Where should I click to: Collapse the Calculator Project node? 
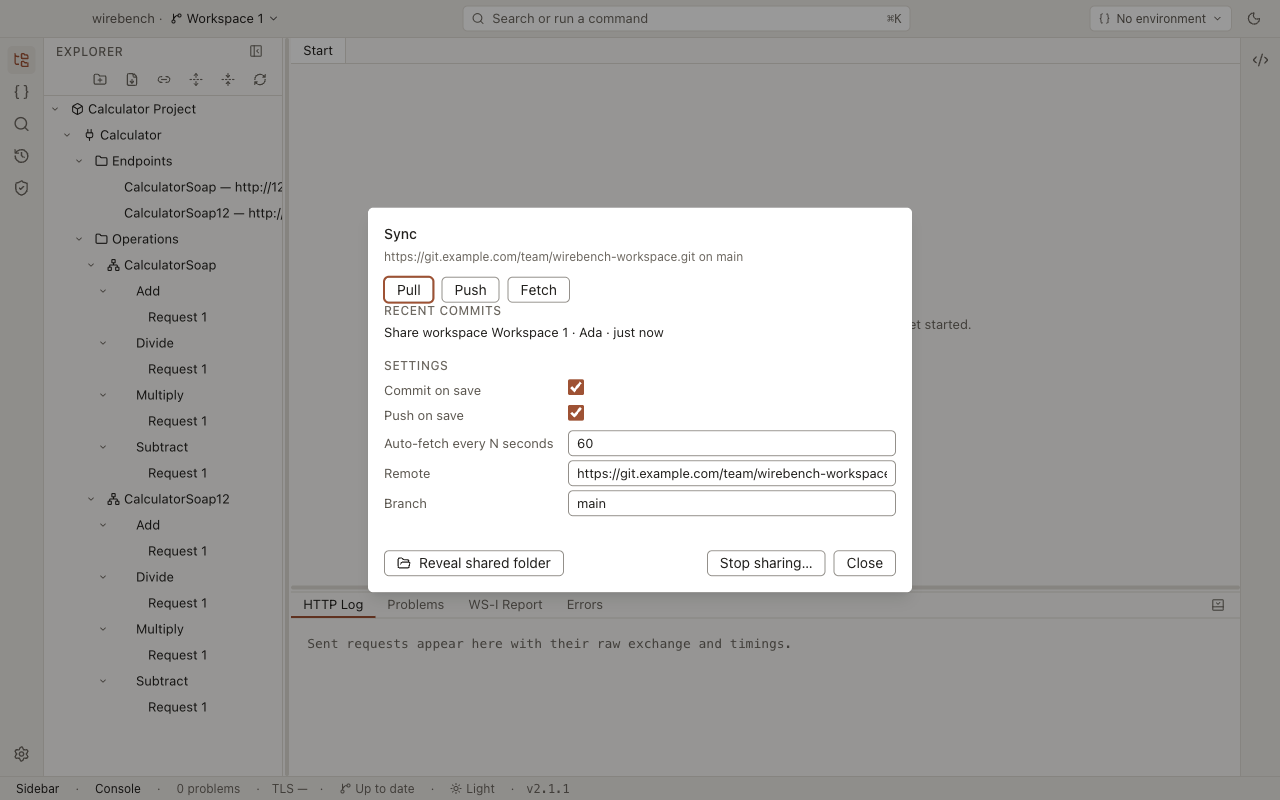click(56, 109)
